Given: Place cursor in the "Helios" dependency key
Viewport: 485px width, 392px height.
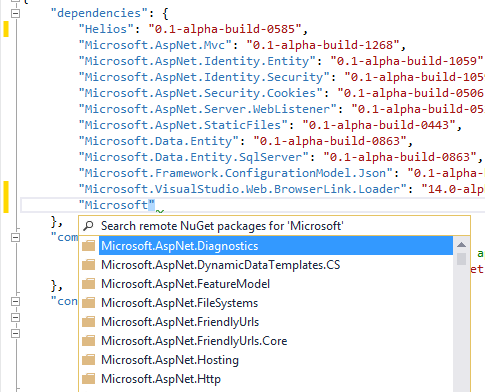Looking at the screenshot, I should pos(106,29).
